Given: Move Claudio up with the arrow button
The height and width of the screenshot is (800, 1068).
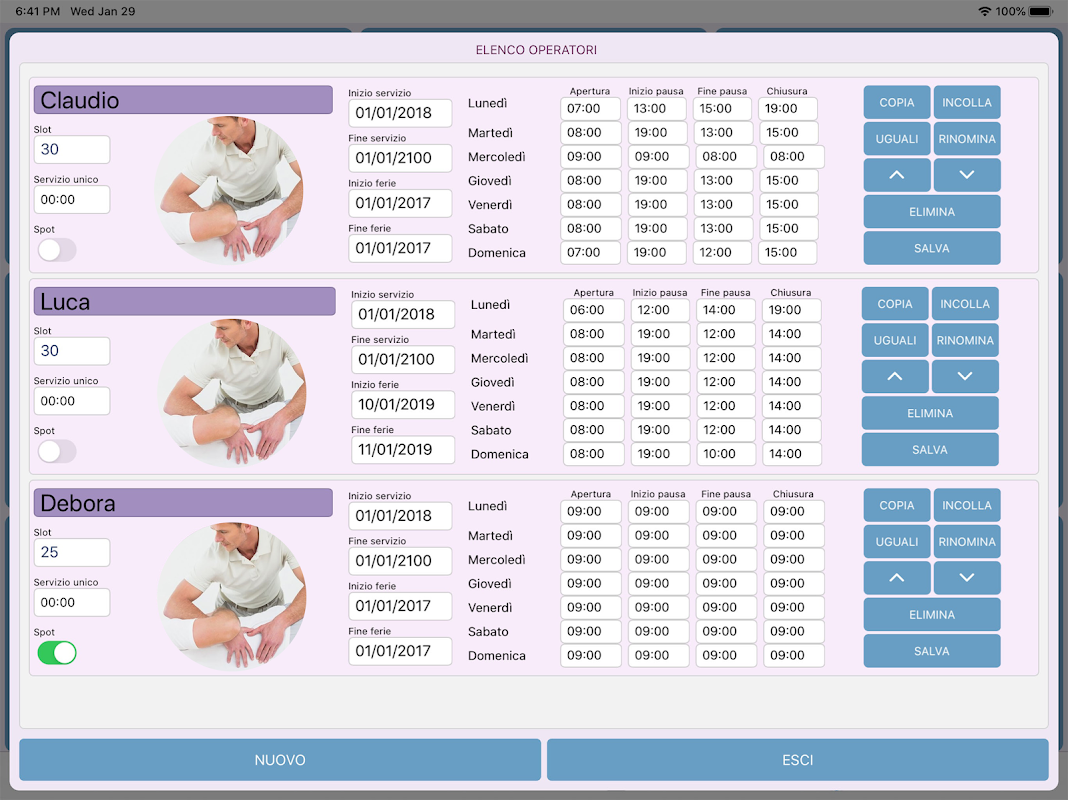Looking at the screenshot, I should 896,175.
